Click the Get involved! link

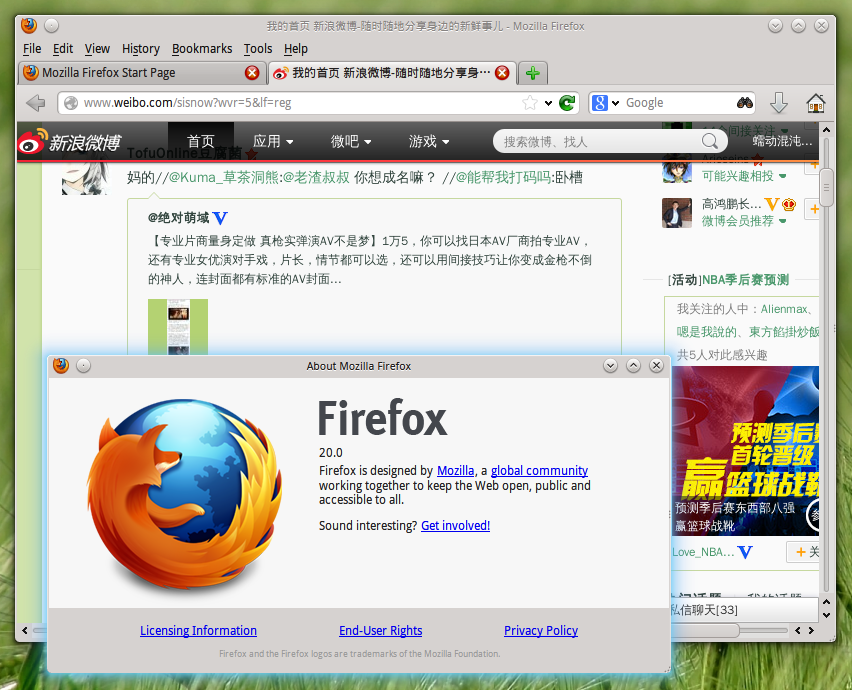(x=455, y=525)
